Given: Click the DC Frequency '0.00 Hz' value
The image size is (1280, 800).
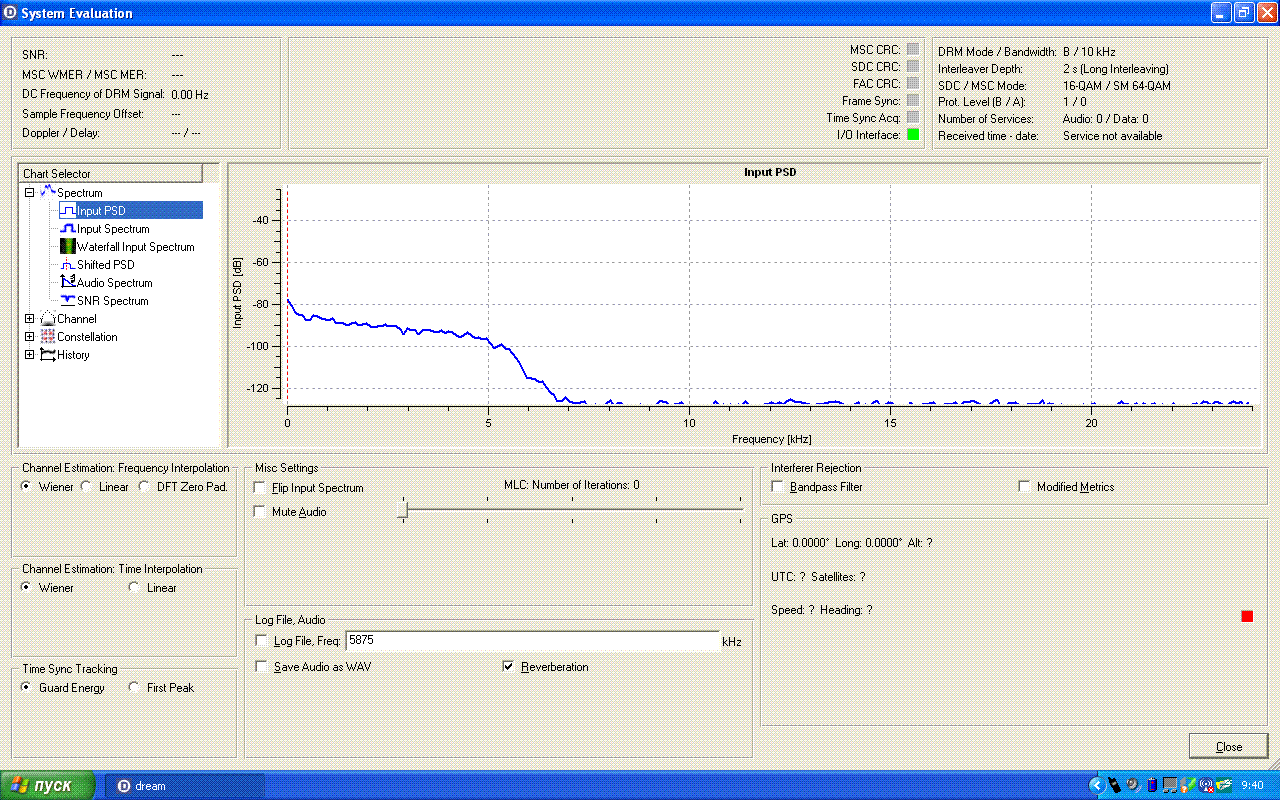Looking at the screenshot, I should (190, 95).
